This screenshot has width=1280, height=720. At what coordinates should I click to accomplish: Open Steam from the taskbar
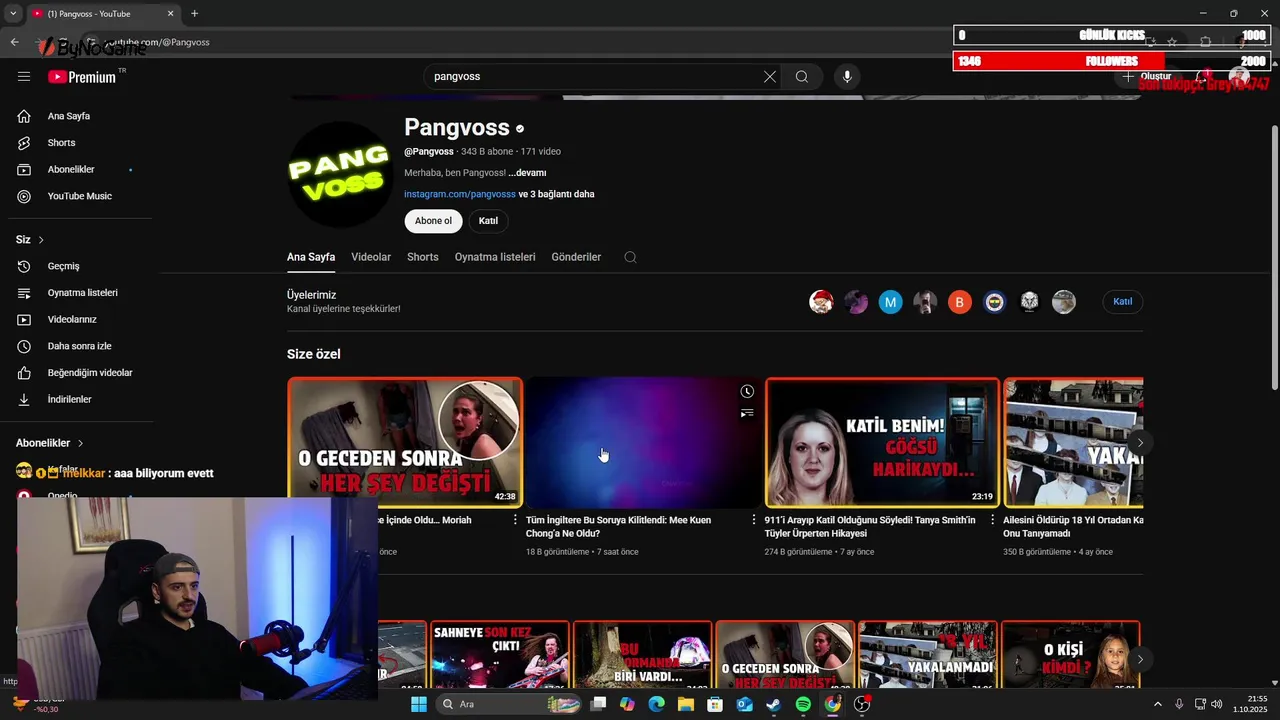click(x=774, y=704)
